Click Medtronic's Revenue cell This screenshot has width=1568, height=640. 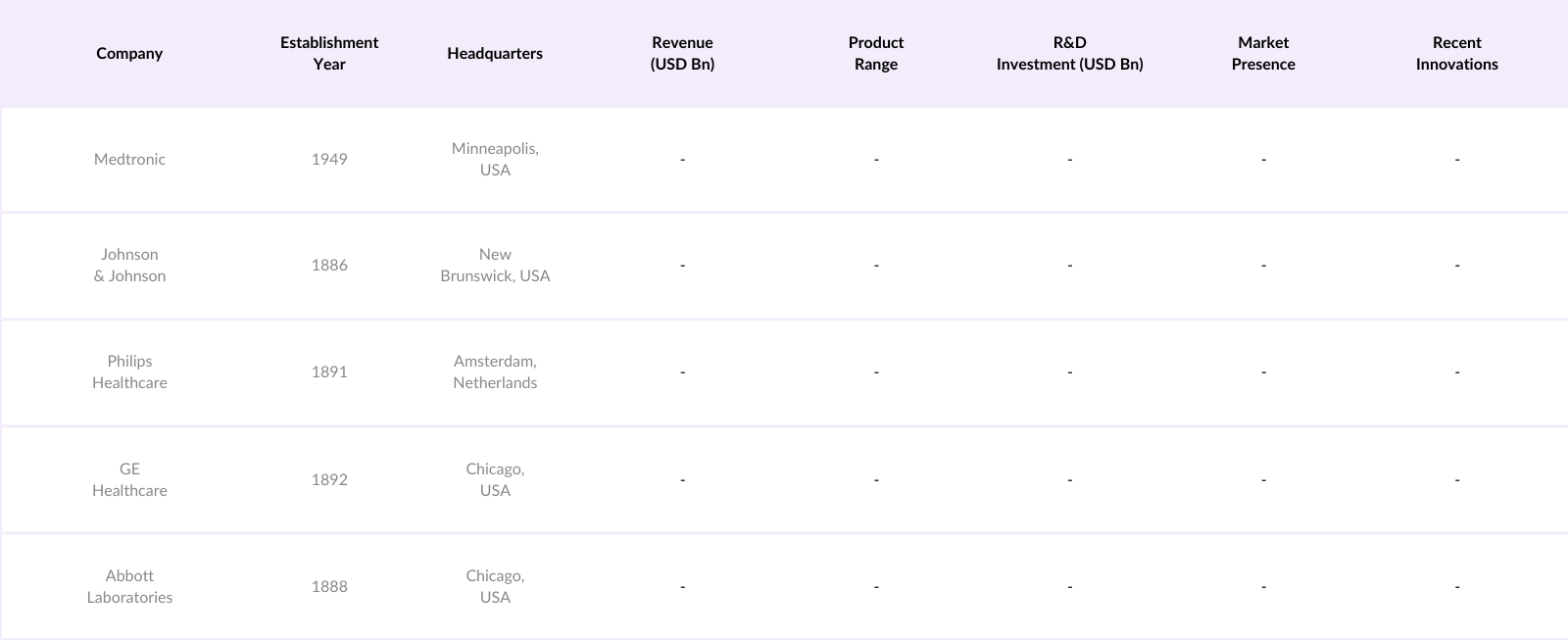point(682,159)
